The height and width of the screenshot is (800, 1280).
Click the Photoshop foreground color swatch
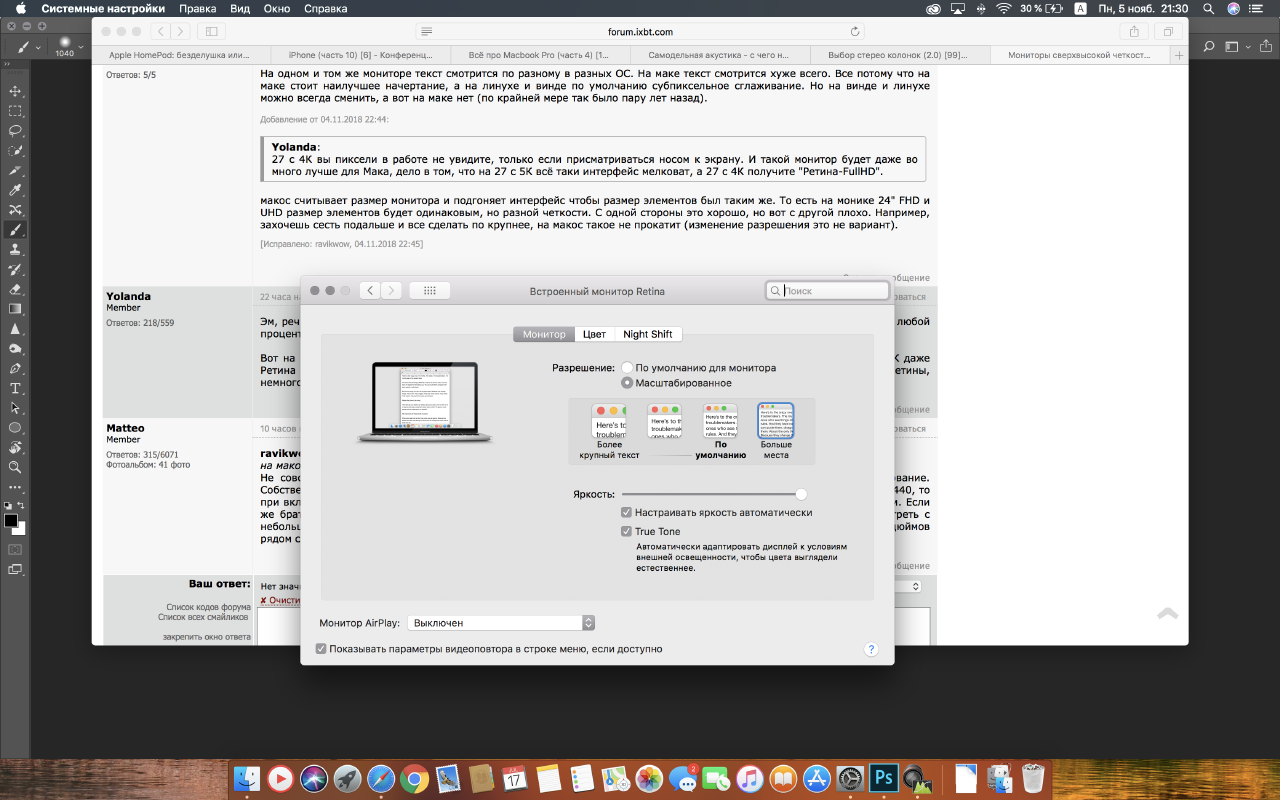11,520
